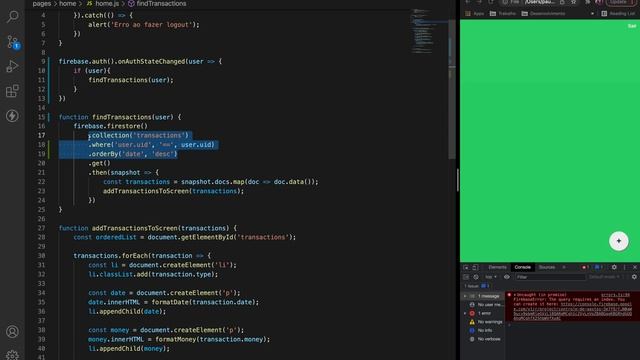The height and width of the screenshot is (360, 640).
Task: Click the .where('user.uid' code line
Action: click(151, 144)
